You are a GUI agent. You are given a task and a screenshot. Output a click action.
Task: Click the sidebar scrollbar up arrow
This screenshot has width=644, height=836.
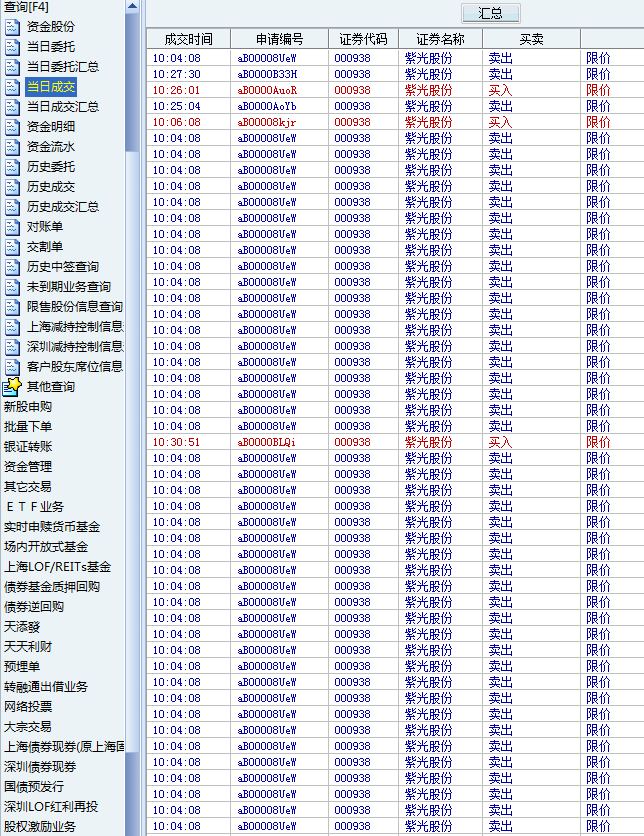(132, 6)
